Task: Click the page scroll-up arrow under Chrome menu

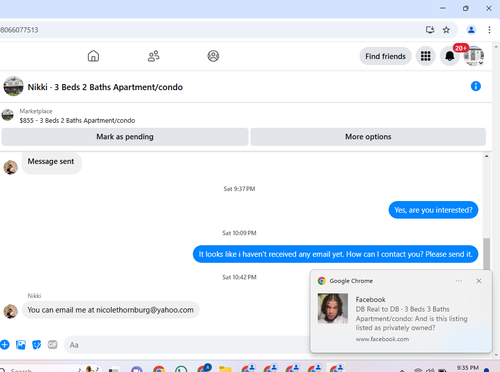Action: point(496,47)
